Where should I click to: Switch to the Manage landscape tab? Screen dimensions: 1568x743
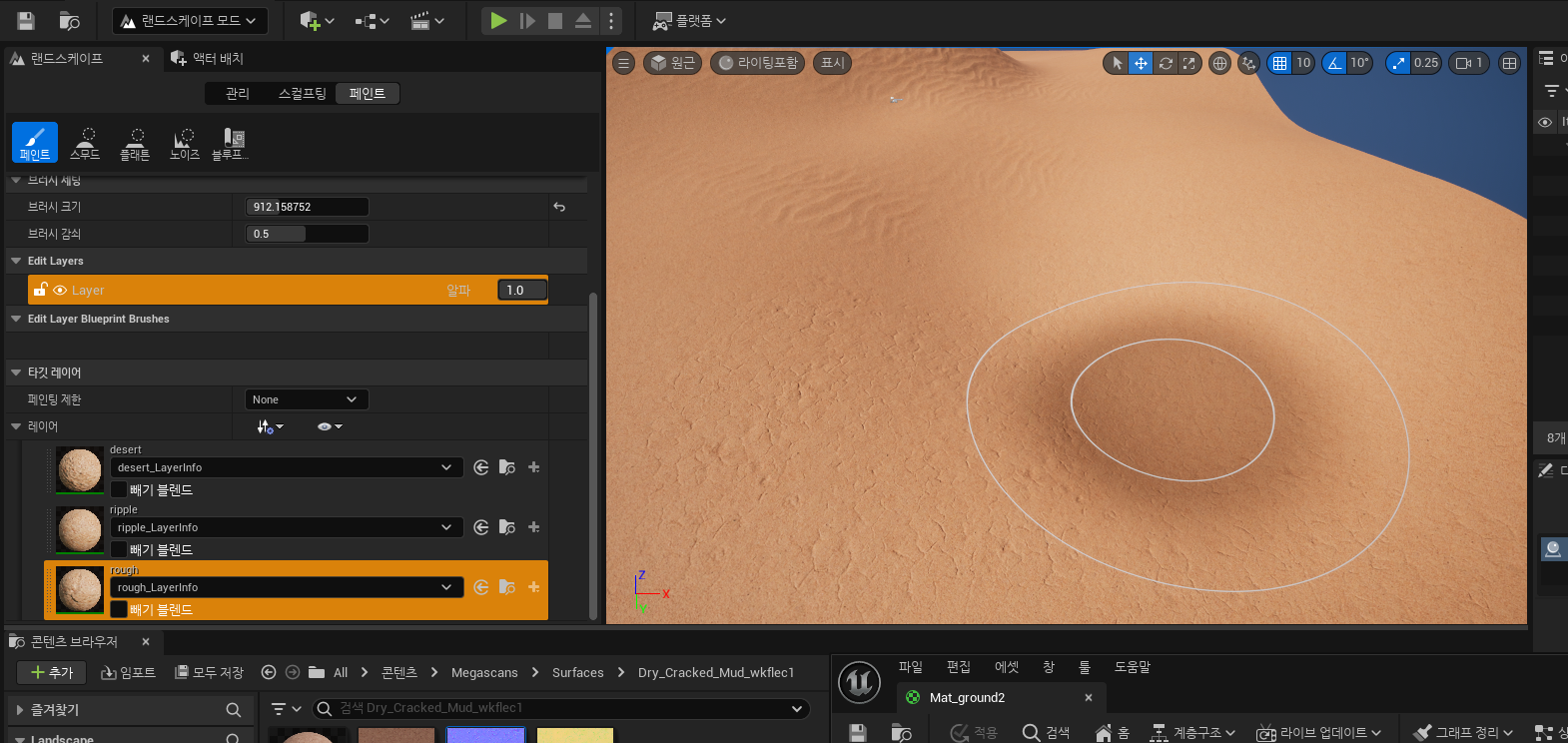pyautogui.click(x=238, y=93)
